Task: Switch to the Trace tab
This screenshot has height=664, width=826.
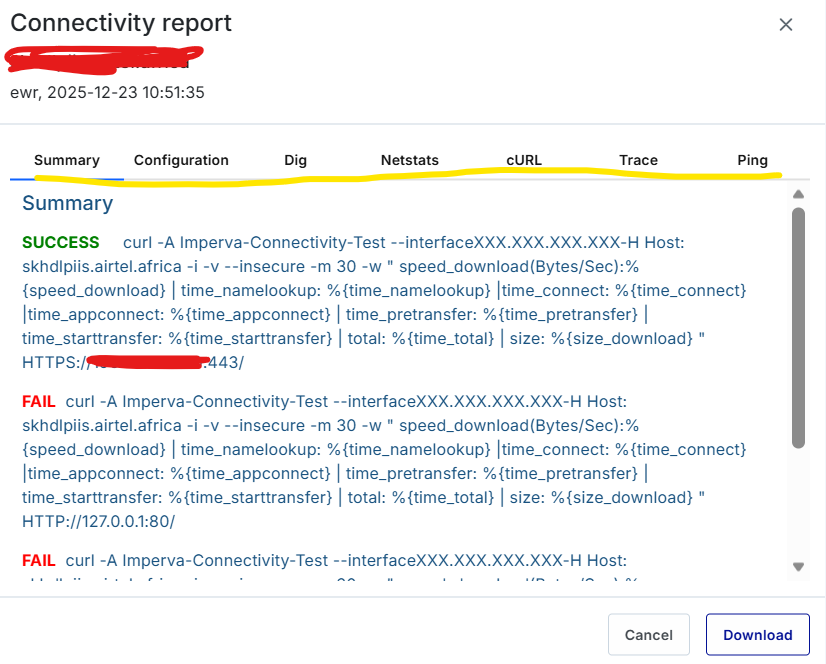Action: pos(638,160)
